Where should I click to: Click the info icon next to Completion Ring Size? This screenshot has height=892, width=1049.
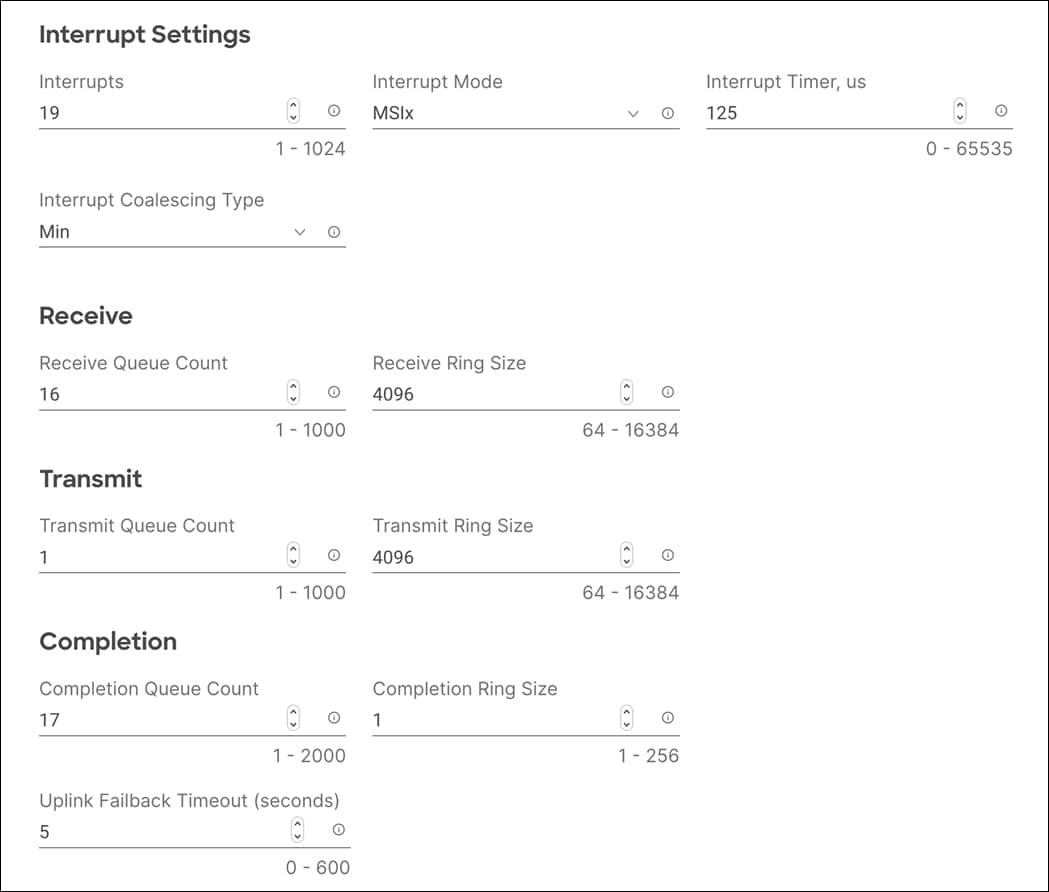click(666, 718)
